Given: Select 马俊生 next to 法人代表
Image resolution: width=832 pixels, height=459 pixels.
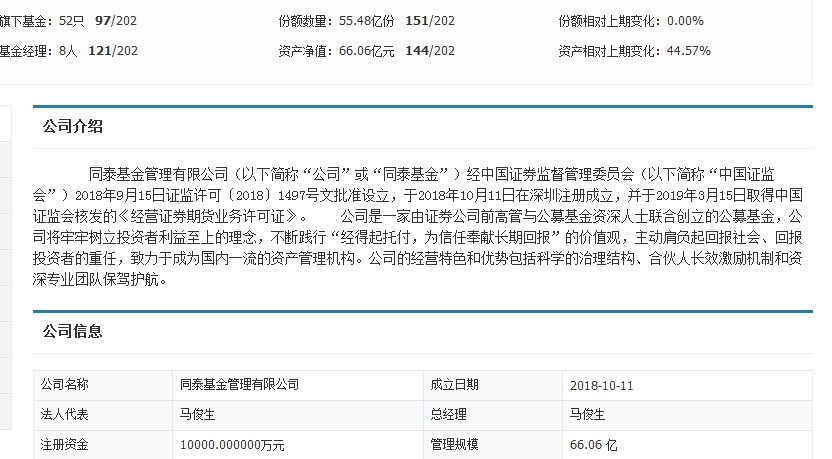Looking at the screenshot, I should tap(298, 415).
